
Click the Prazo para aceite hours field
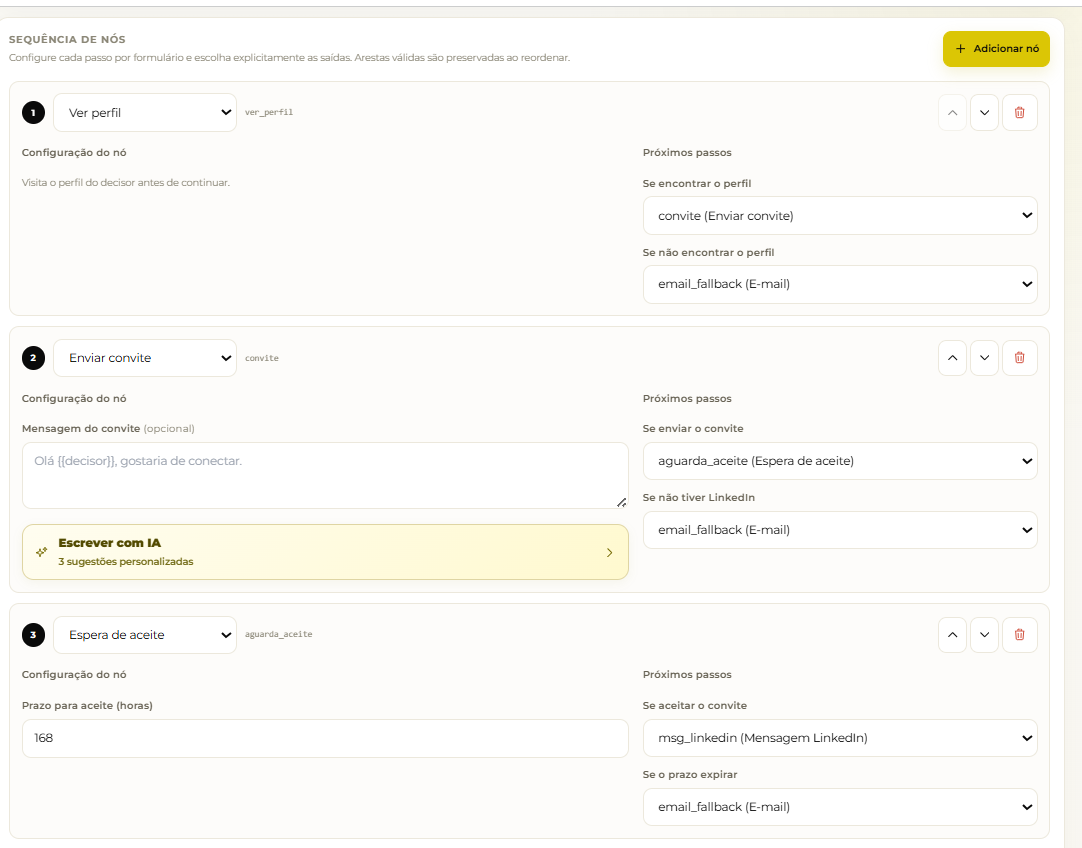tap(325, 738)
